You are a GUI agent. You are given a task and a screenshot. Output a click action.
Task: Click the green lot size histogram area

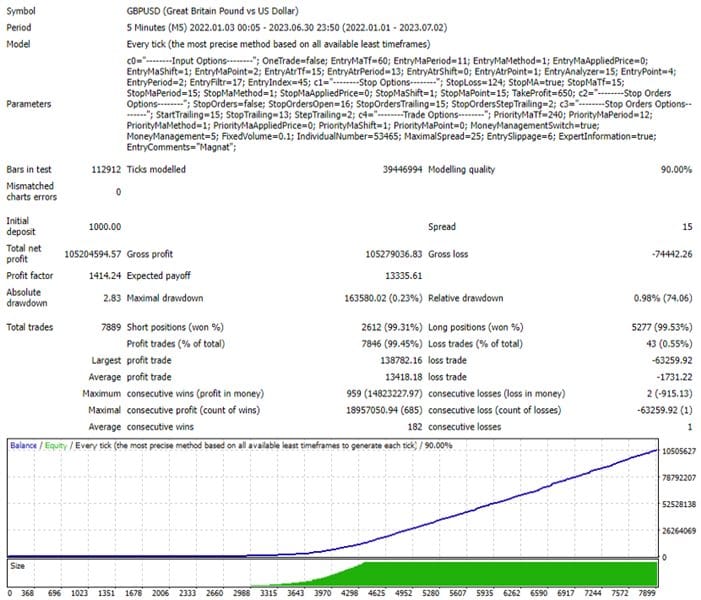[510, 574]
